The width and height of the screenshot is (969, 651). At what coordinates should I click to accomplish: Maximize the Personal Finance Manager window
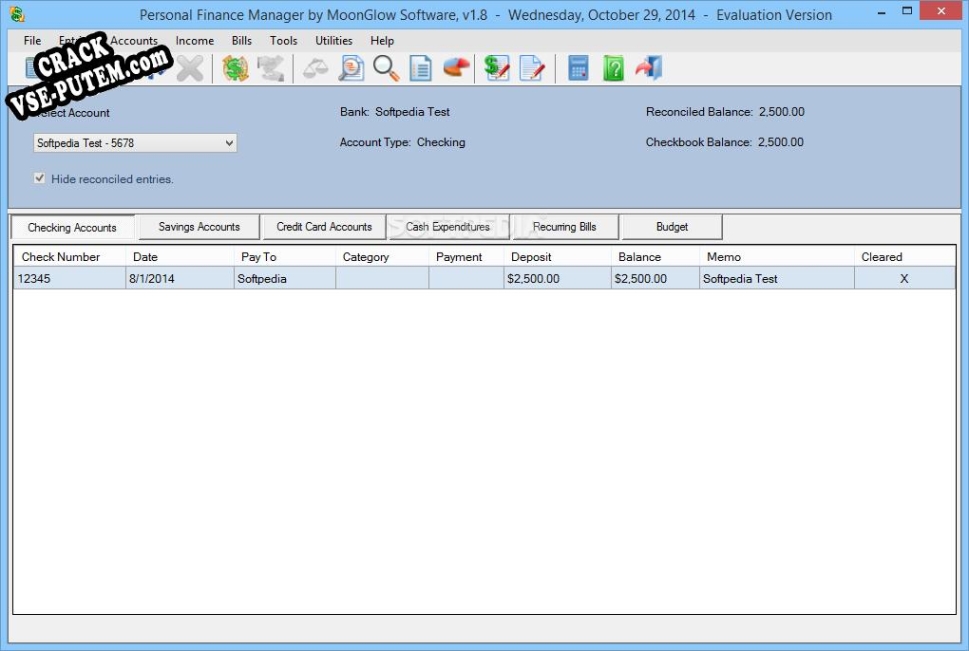(x=907, y=11)
